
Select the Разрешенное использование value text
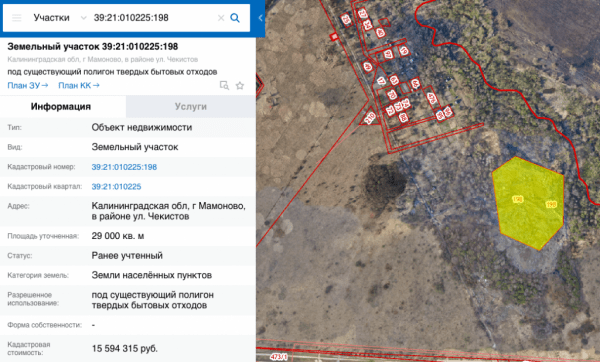153,300
